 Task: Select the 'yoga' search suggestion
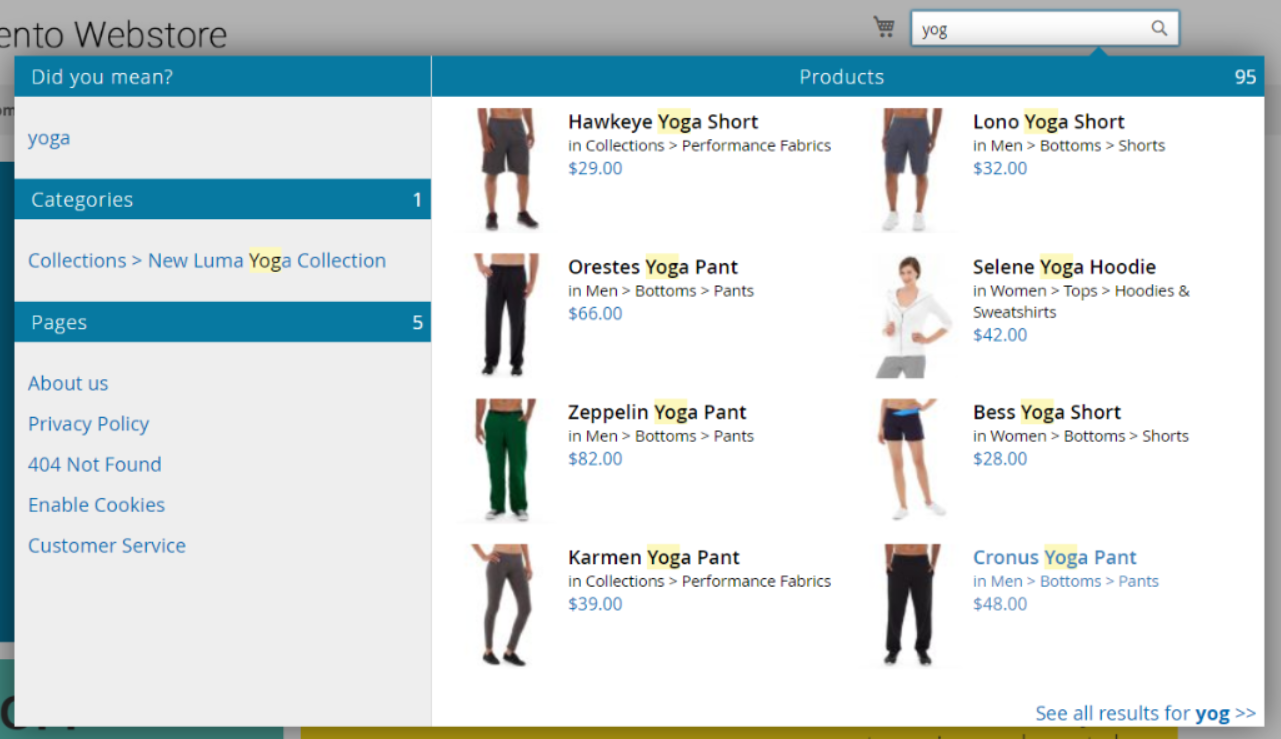click(x=49, y=138)
